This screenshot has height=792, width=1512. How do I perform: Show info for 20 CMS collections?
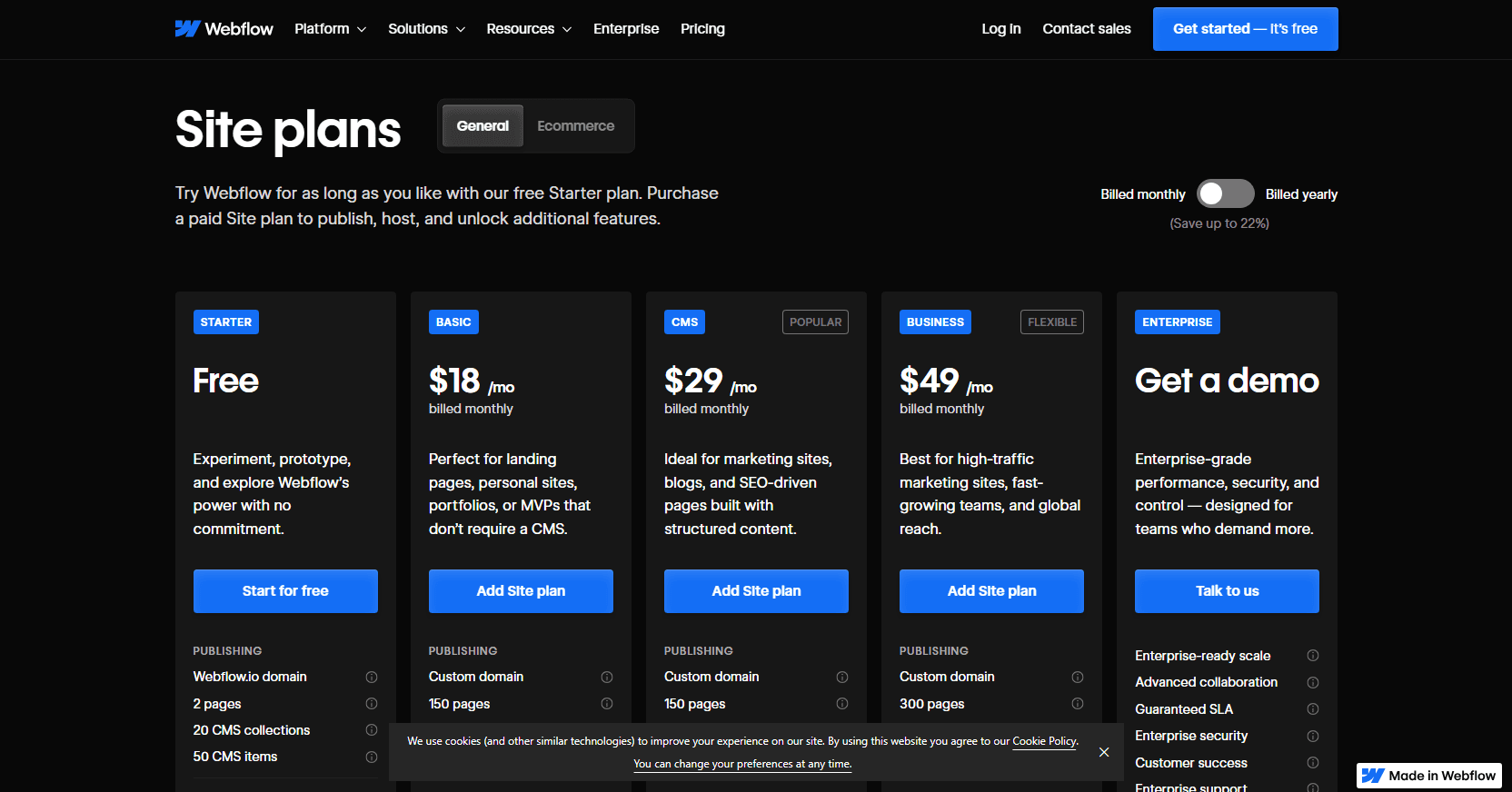(x=372, y=729)
